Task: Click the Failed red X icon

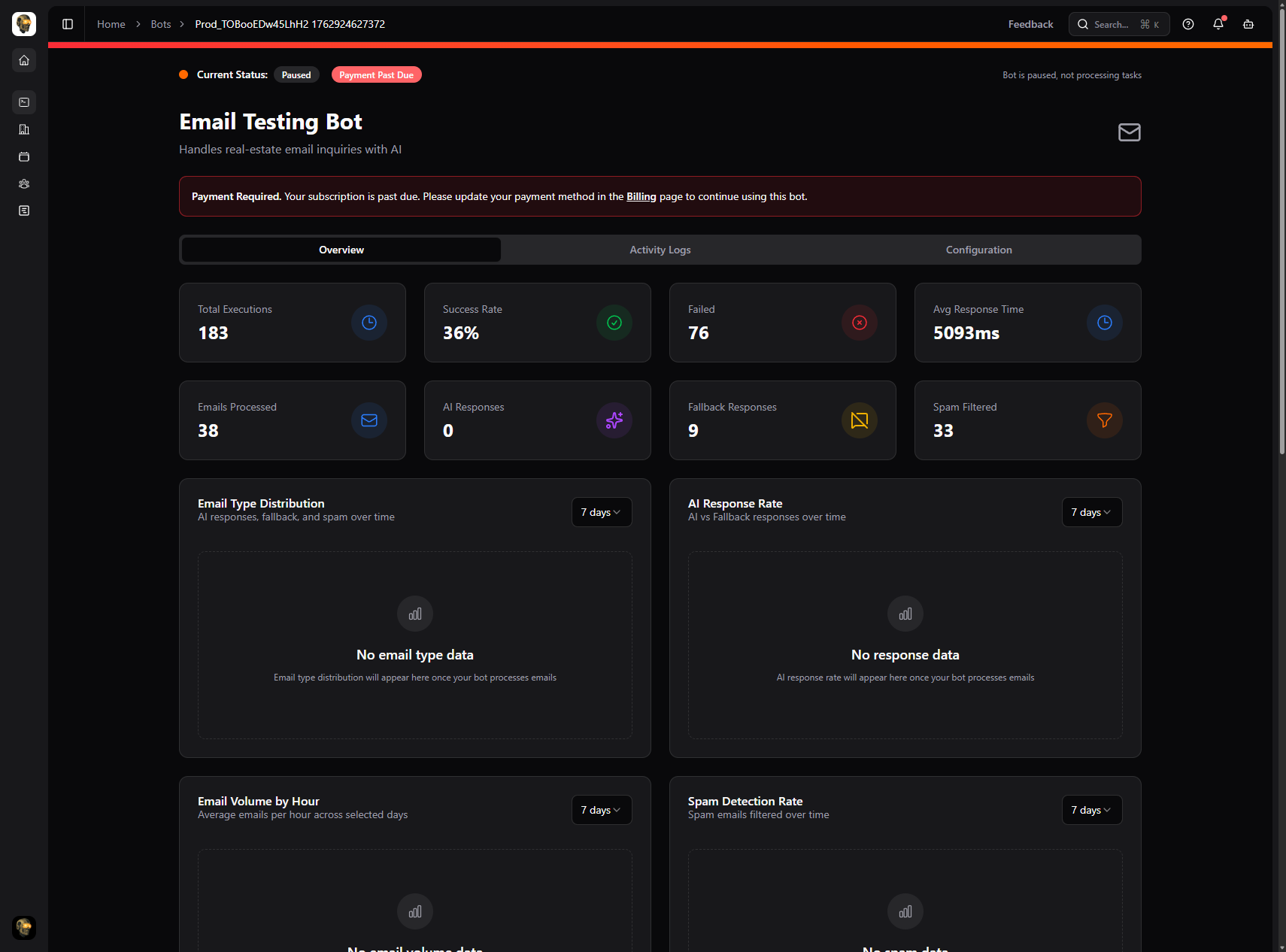Action: (860, 323)
